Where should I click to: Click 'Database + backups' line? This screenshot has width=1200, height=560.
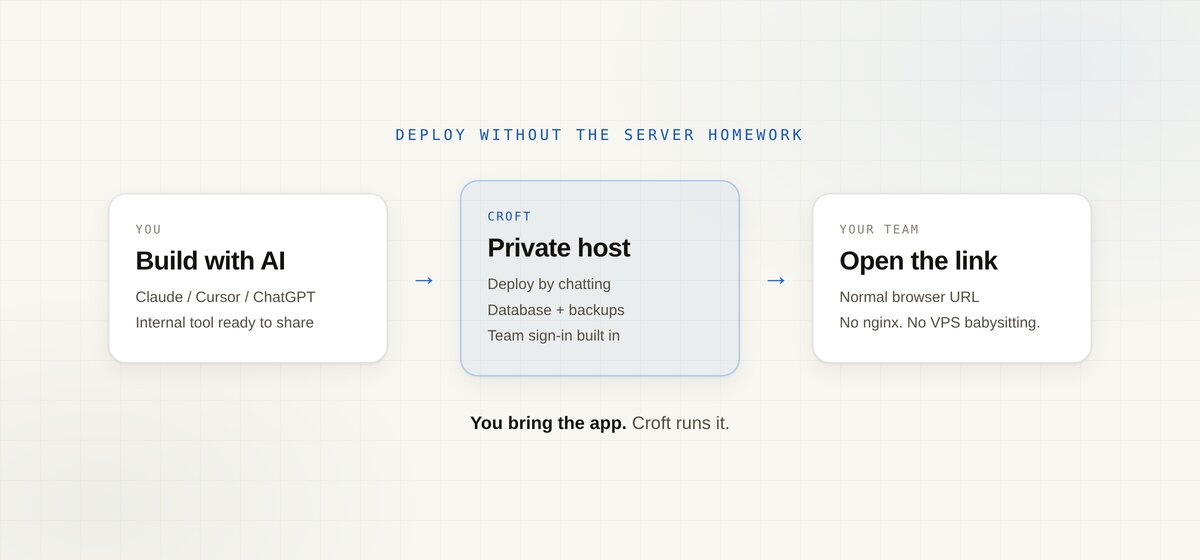pyautogui.click(x=556, y=310)
